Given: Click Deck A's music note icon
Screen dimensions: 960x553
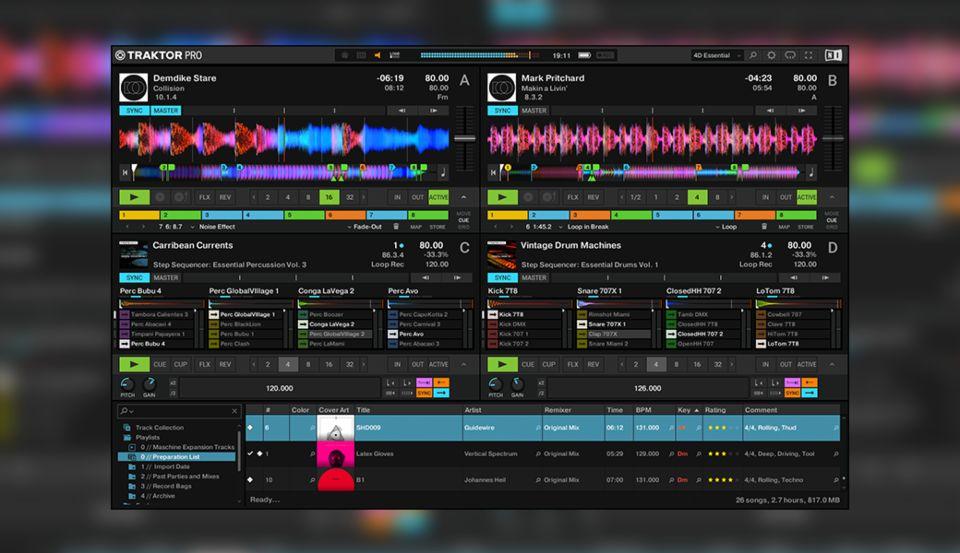Looking at the screenshot, I should pyautogui.click(x=443, y=173).
